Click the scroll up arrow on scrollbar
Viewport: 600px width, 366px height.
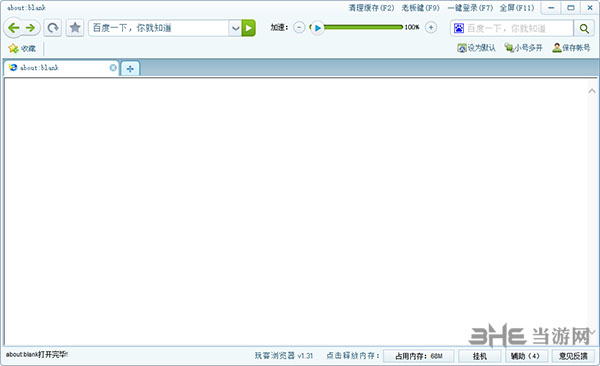[592, 91]
